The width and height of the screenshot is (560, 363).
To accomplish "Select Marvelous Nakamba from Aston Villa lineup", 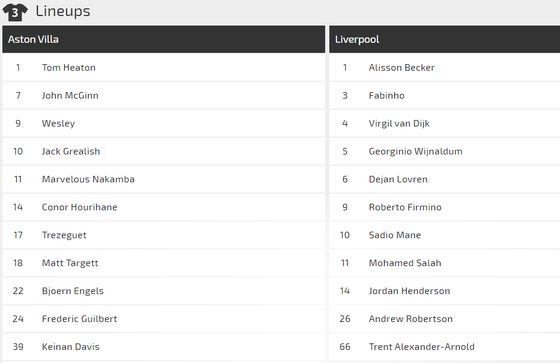I will (88, 179).
